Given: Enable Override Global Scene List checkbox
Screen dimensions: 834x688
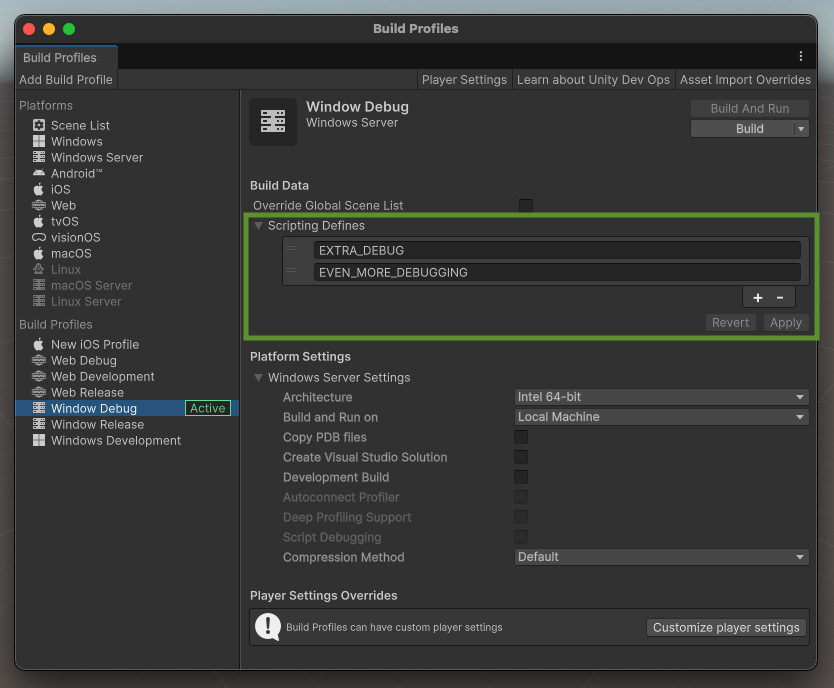Looking at the screenshot, I should coord(526,205).
